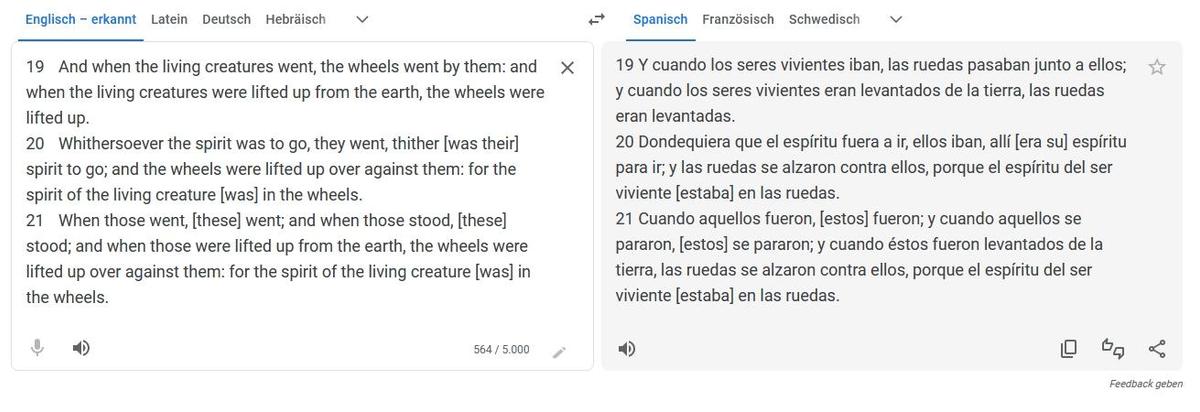Viewport: 1200px width, 412px height.
Task: Listen to the Spanish translation
Action: pyautogui.click(x=627, y=349)
